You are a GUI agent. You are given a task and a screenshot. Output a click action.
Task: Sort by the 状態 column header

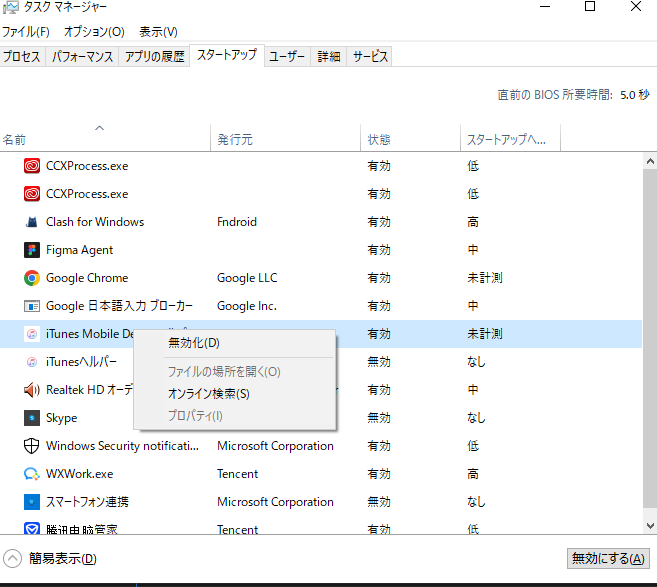[410, 139]
